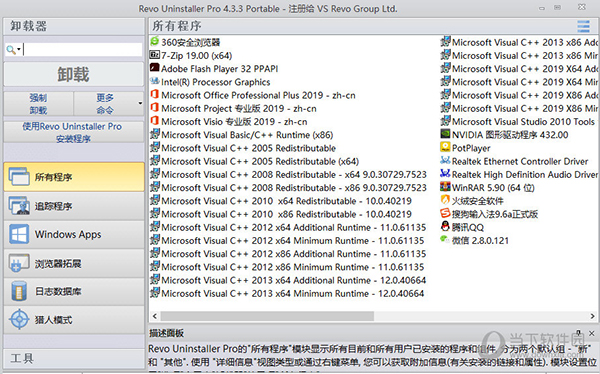The width and height of the screenshot is (600, 374).
Task: Select Microsoft Visual C++ 2019 X64 Additional entry
Action: [520, 69]
